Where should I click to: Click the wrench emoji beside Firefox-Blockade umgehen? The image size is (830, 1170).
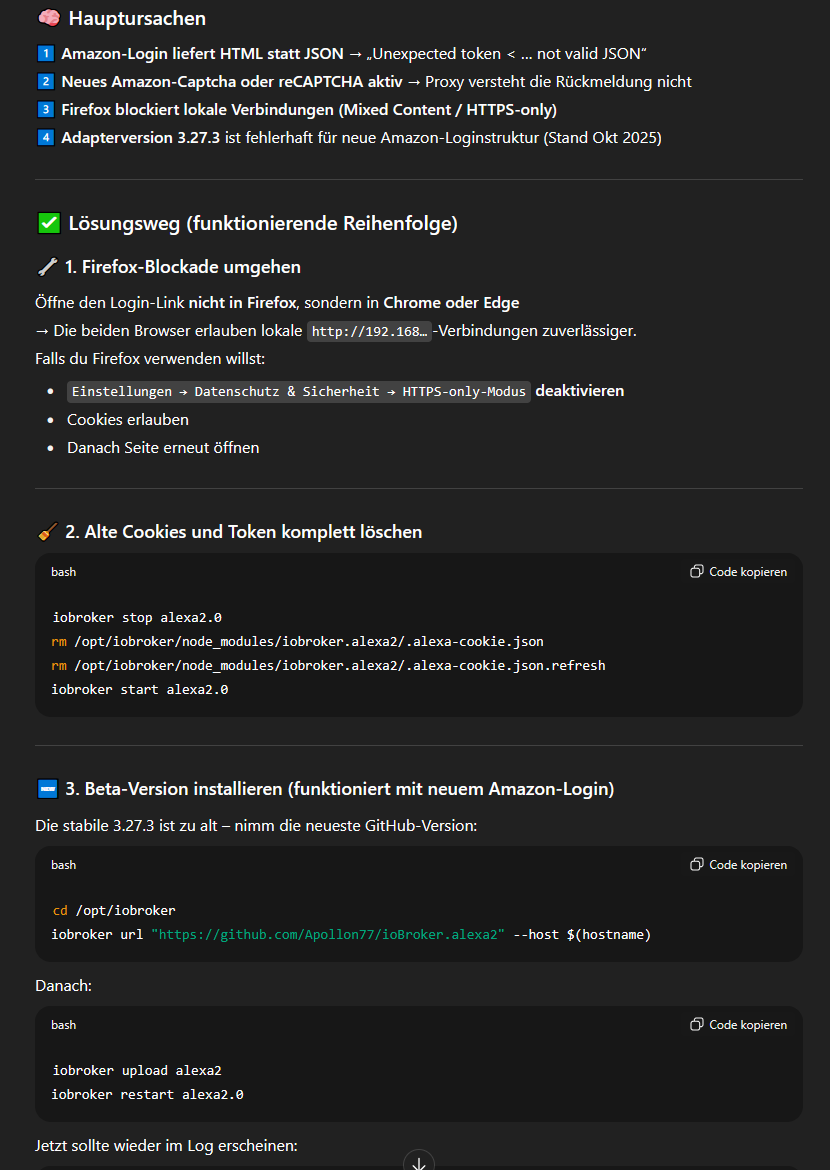47,267
